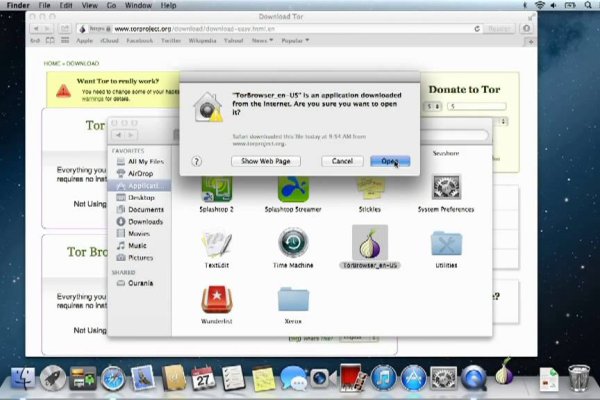Select Downloads in the Finder sidebar
The image size is (600, 400).
[144, 221]
